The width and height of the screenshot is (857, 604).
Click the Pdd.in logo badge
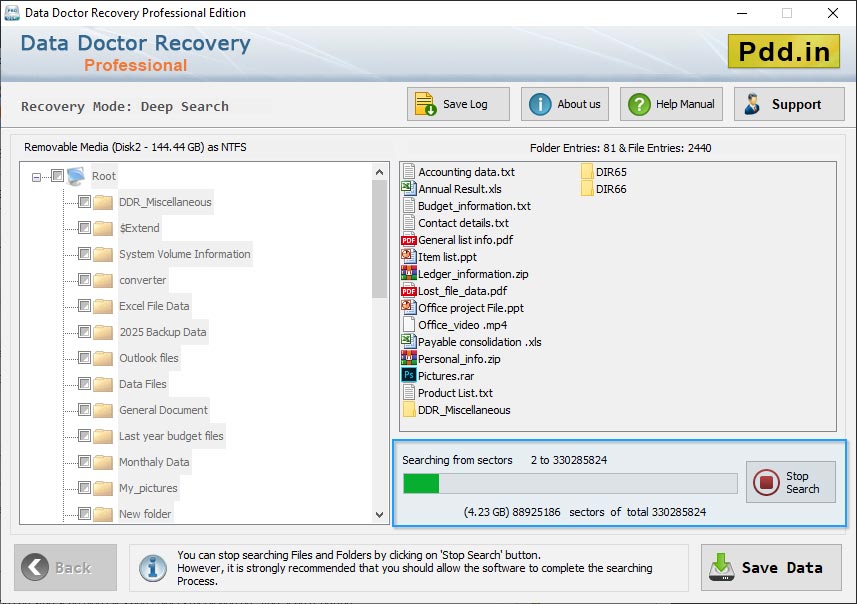(x=784, y=51)
